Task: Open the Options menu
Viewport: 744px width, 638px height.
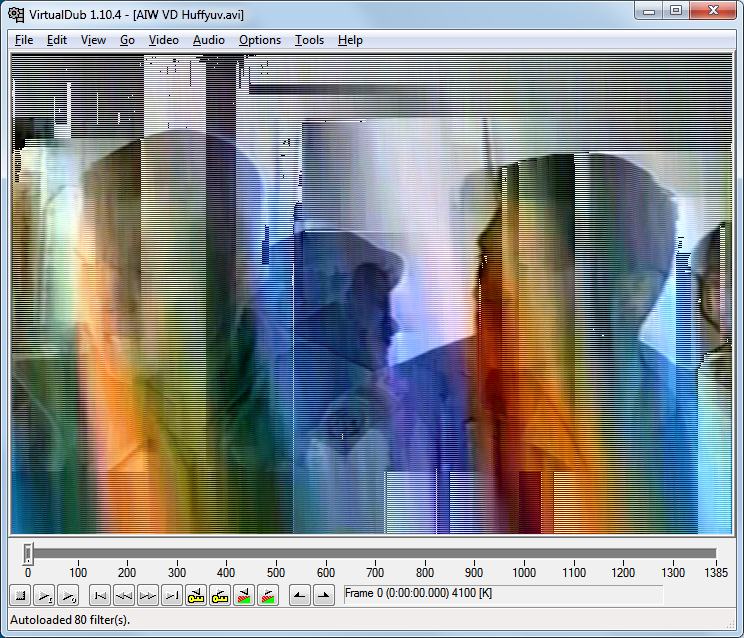Action: (x=260, y=40)
